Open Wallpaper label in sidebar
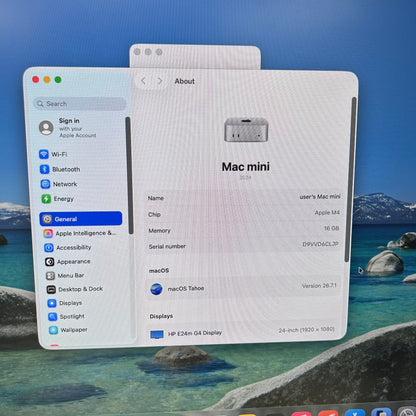The height and width of the screenshot is (416, 416). (x=74, y=330)
